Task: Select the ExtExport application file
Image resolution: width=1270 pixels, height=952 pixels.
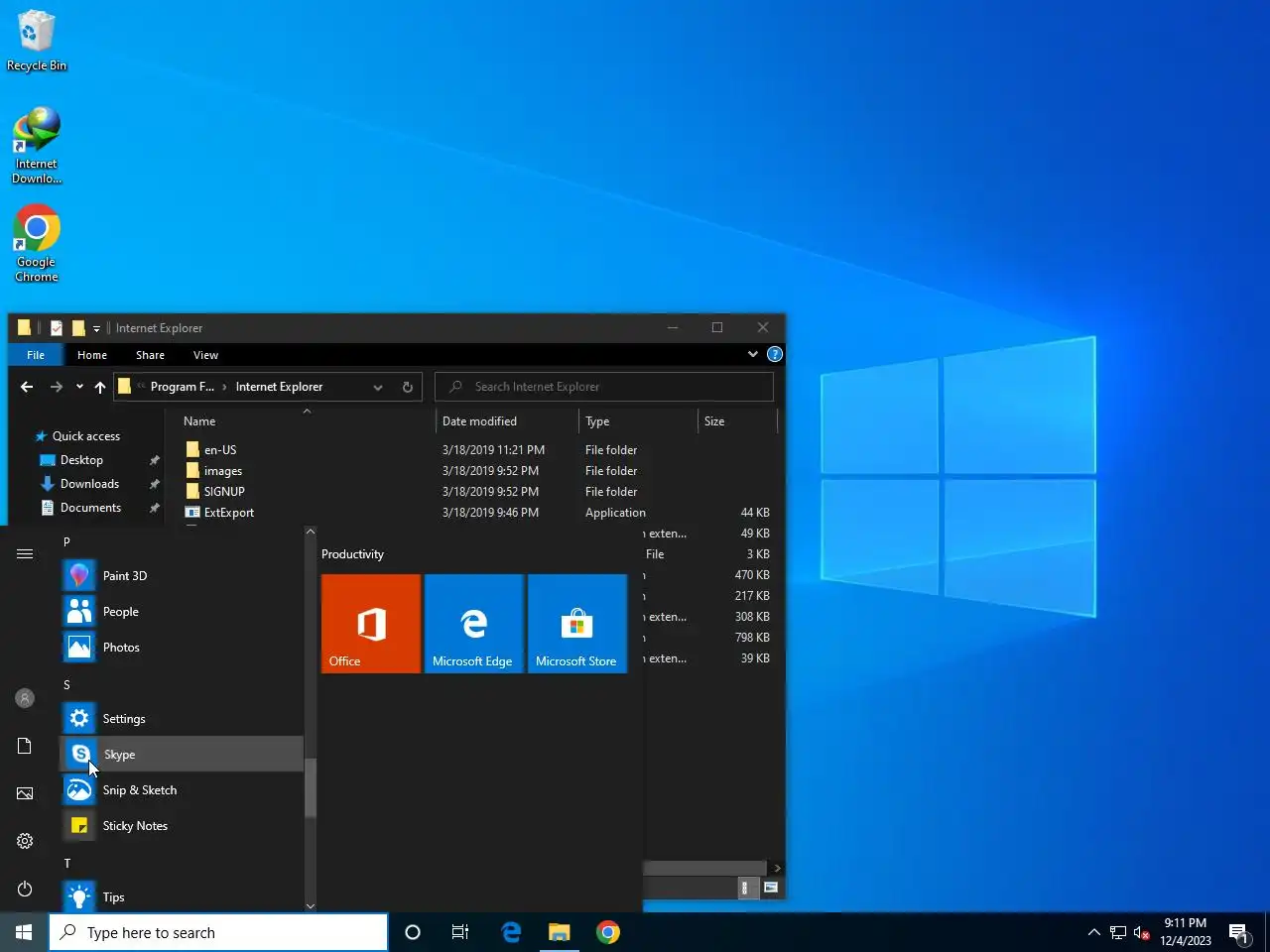Action: coord(229,513)
